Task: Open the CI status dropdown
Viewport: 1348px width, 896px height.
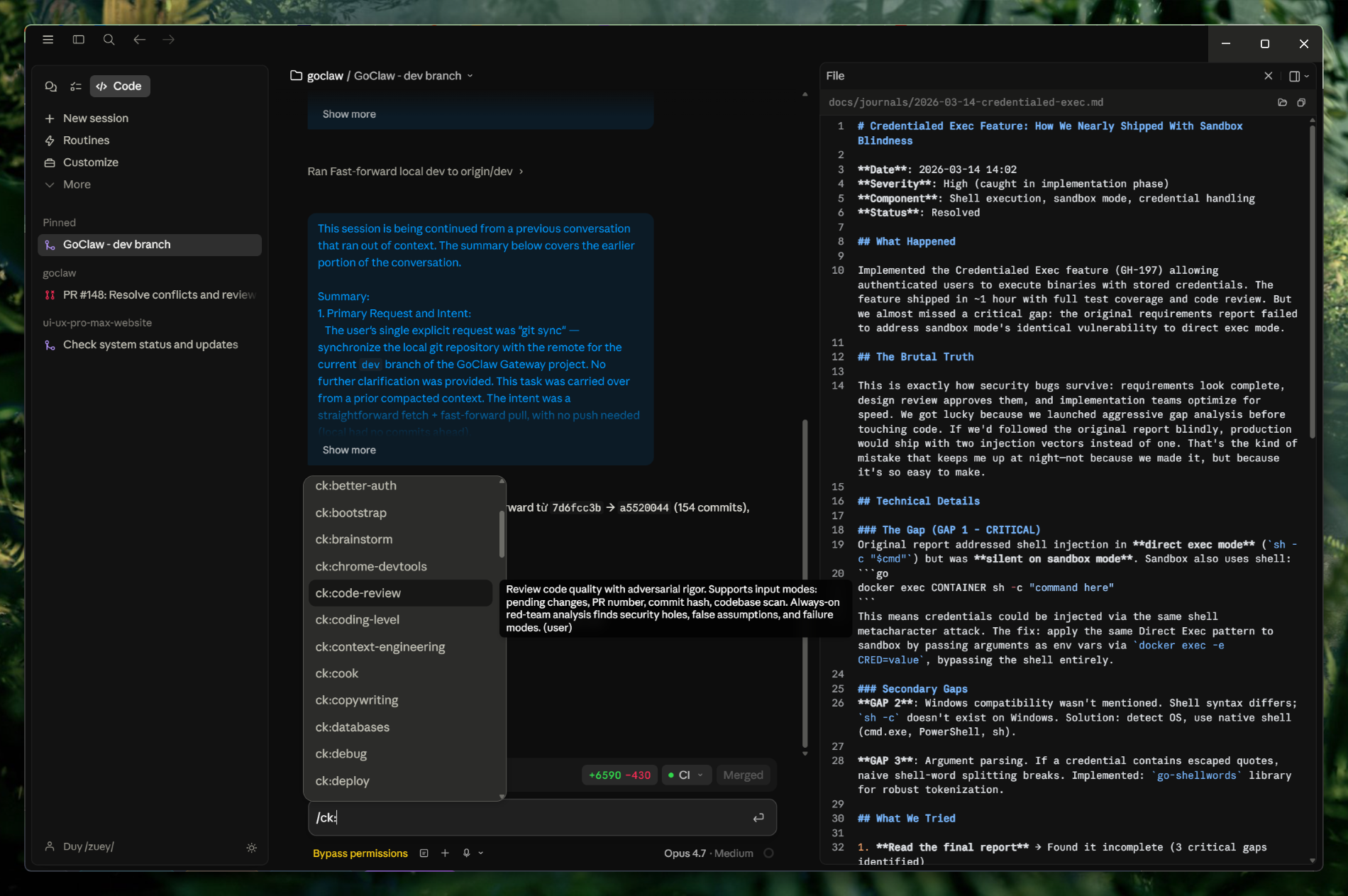Action: coord(685,775)
